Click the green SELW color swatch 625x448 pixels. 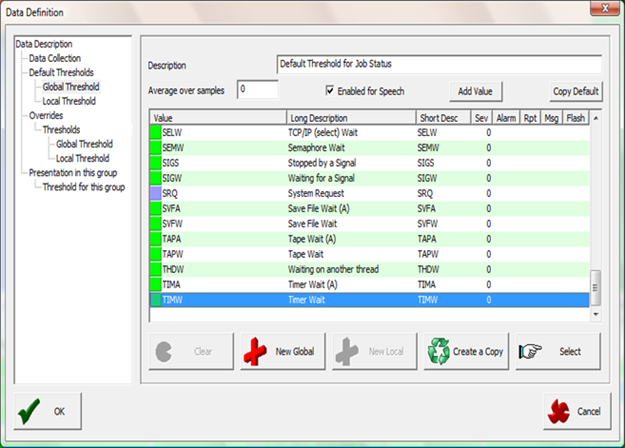point(154,132)
